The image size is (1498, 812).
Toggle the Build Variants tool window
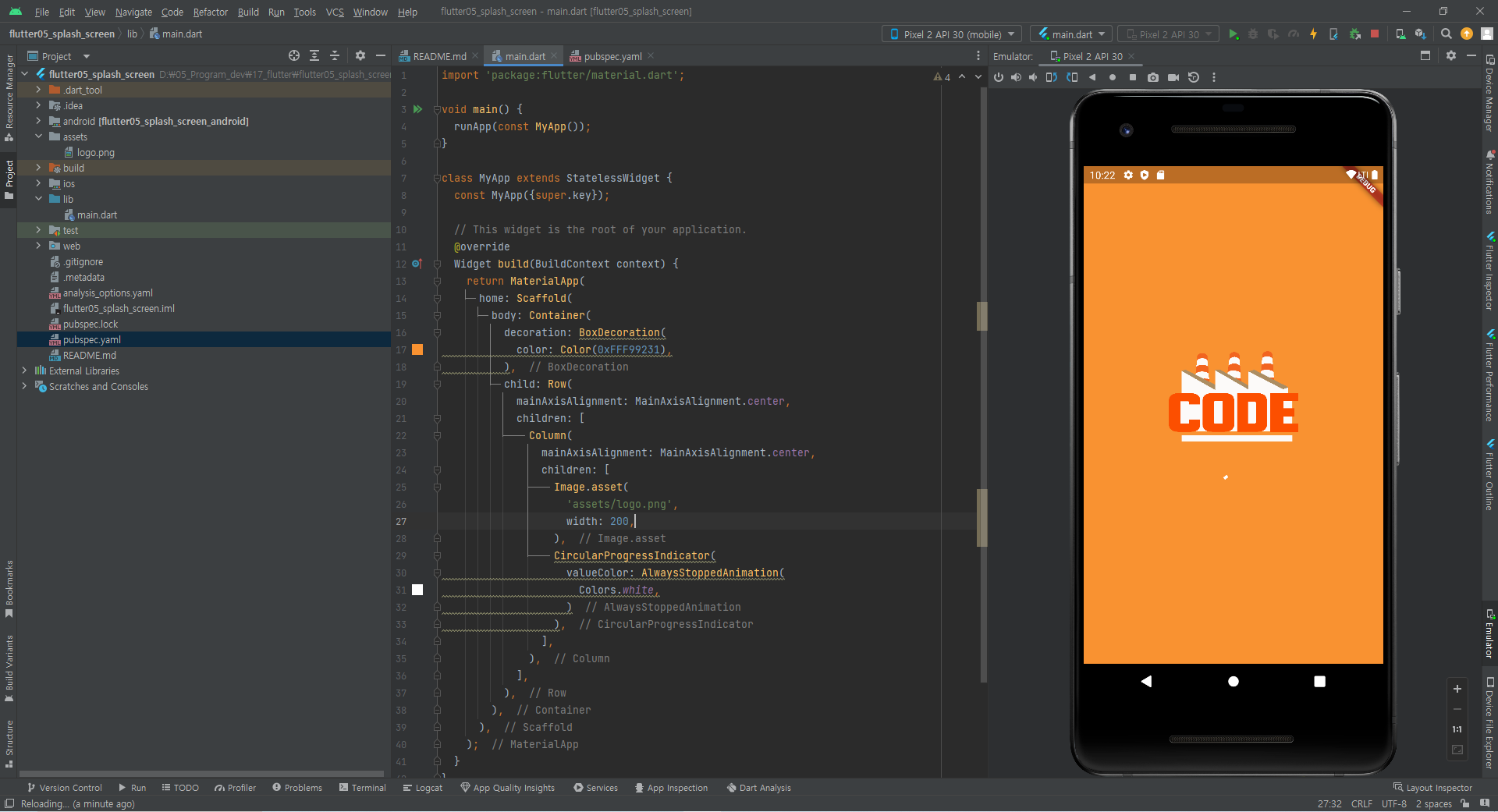click(9, 668)
